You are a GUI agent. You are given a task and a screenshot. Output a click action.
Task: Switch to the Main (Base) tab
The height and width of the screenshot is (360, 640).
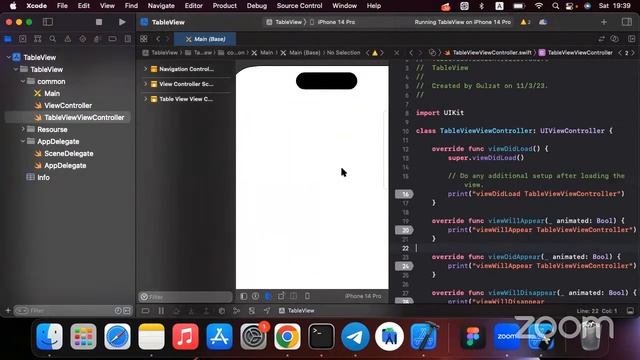[205, 39]
